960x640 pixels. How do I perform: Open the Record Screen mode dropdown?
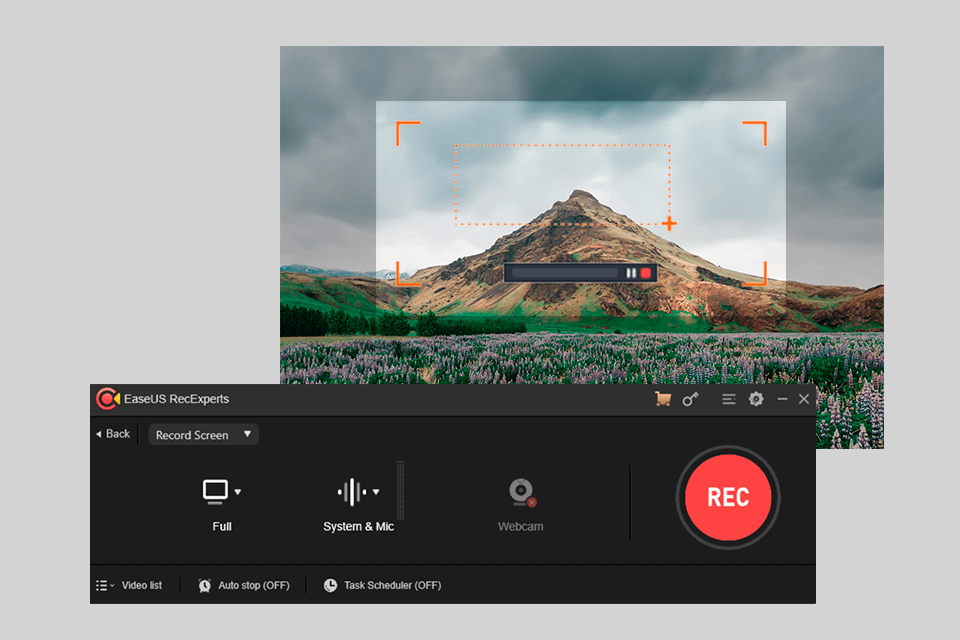pos(202,434)
